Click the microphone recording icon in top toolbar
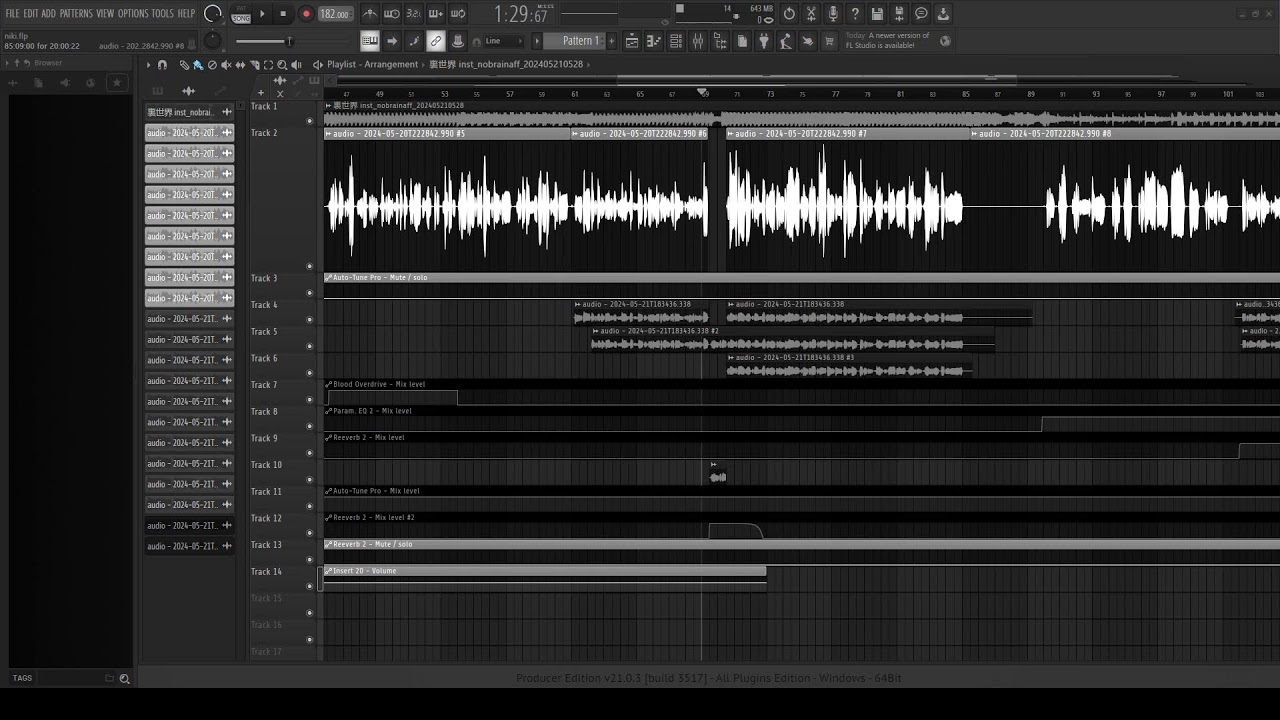 pyautogui.click(x=833, y=14)
